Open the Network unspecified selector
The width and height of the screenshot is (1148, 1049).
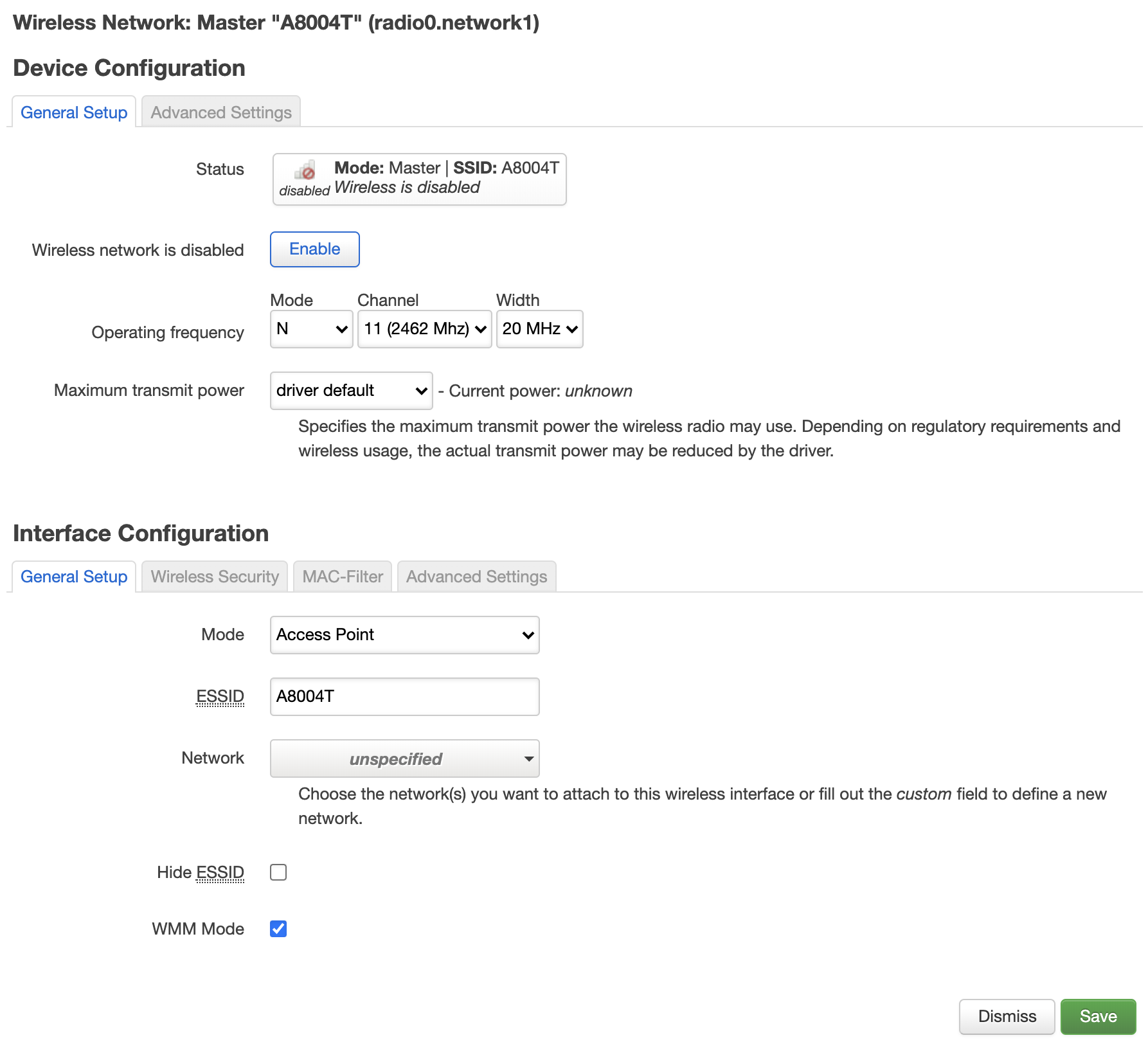pos(405,758)
